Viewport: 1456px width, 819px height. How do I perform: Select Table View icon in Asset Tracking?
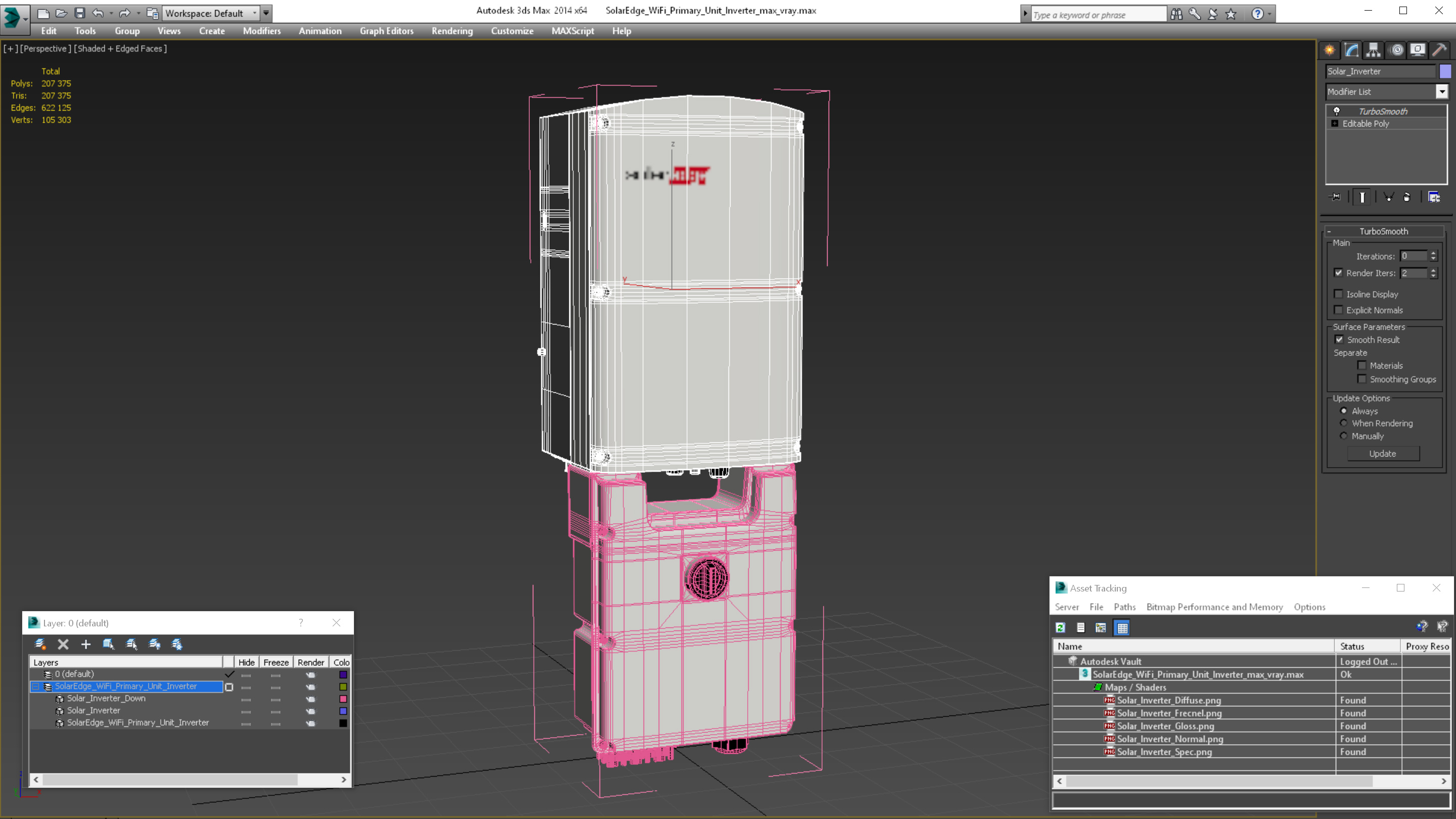1122,627
